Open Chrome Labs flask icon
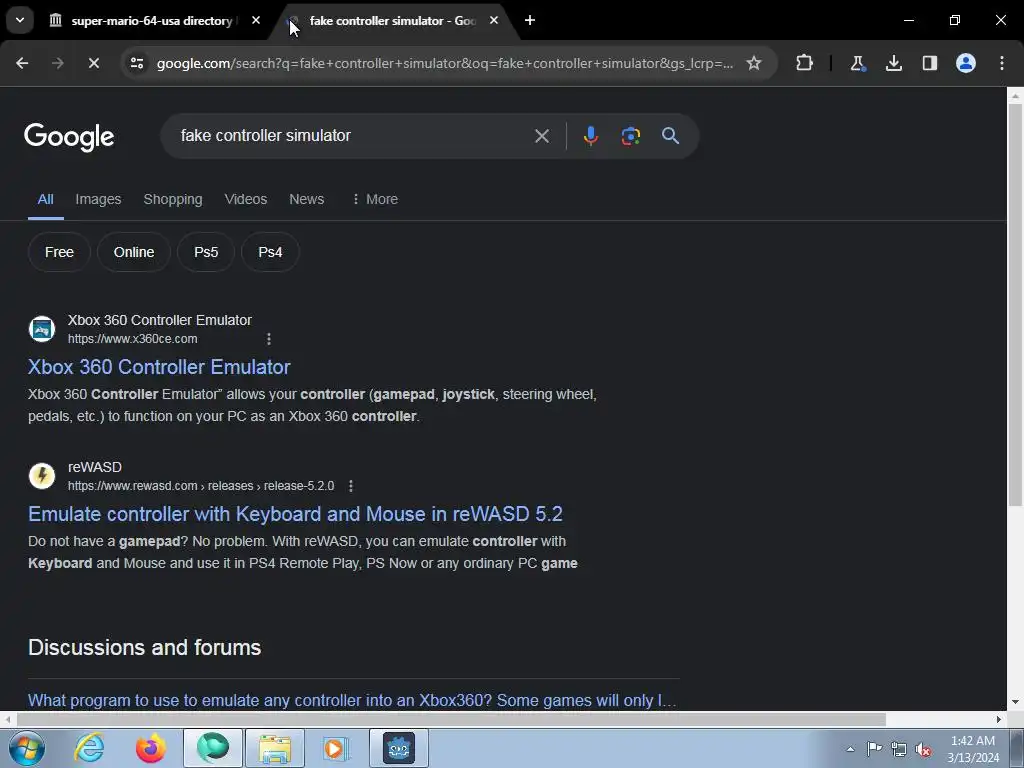 [857, 63]
